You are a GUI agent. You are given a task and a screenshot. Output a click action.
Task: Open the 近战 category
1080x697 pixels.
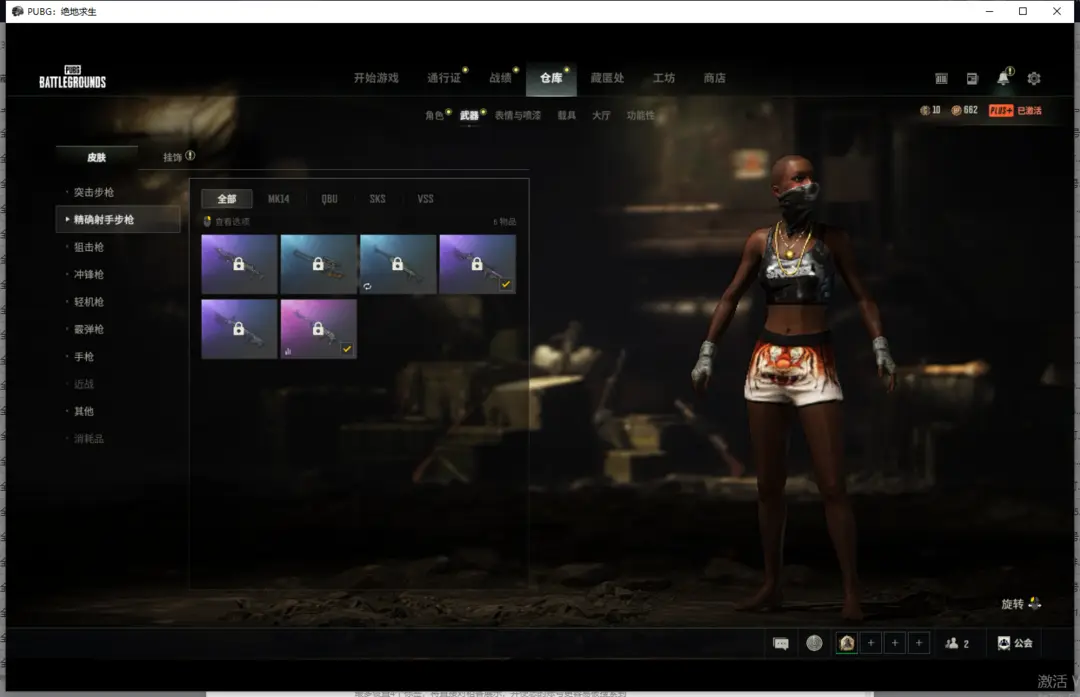84,384
